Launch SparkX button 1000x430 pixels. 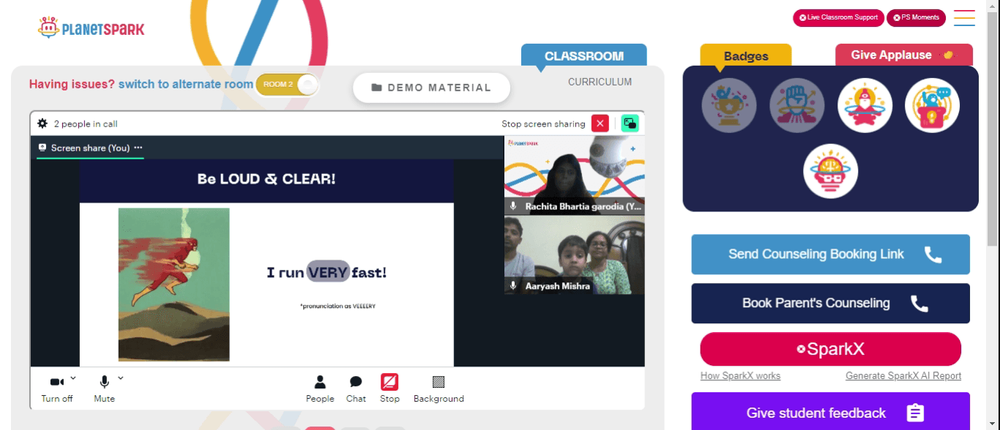click(x=830, y=349)
